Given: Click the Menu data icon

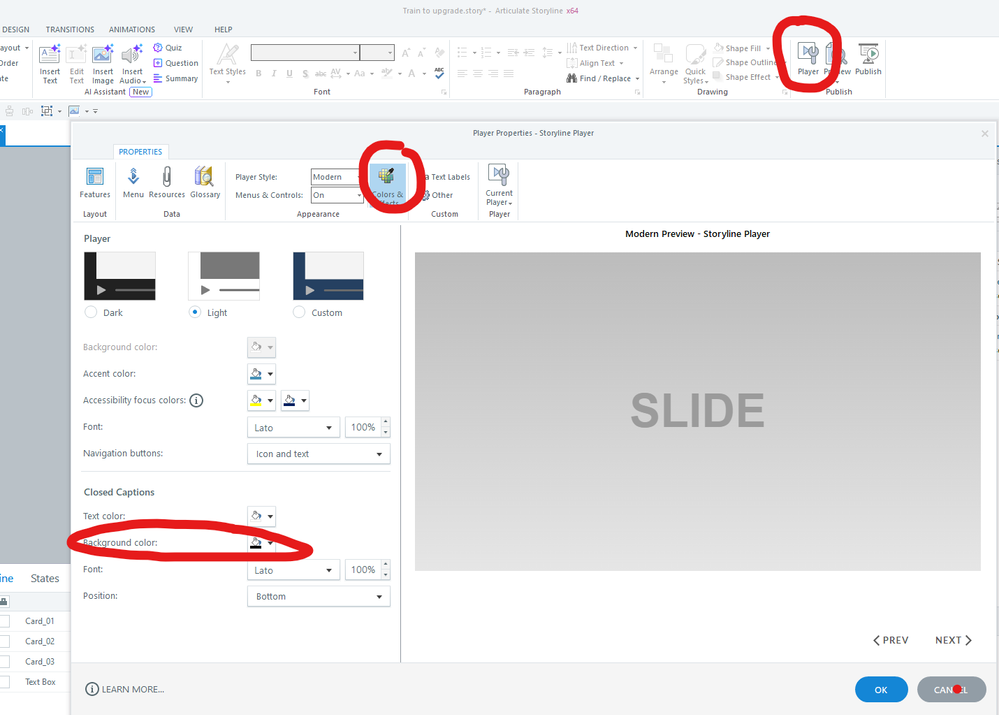Looking at the screenshot, I should tap(133, 182).
